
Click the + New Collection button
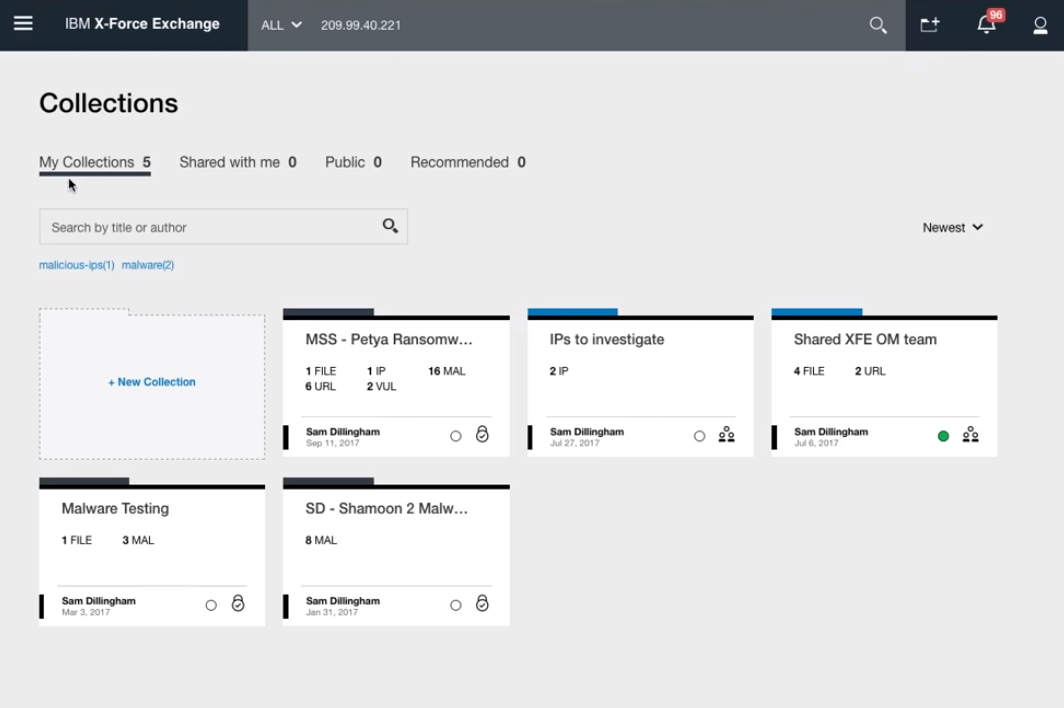[152, 382]
